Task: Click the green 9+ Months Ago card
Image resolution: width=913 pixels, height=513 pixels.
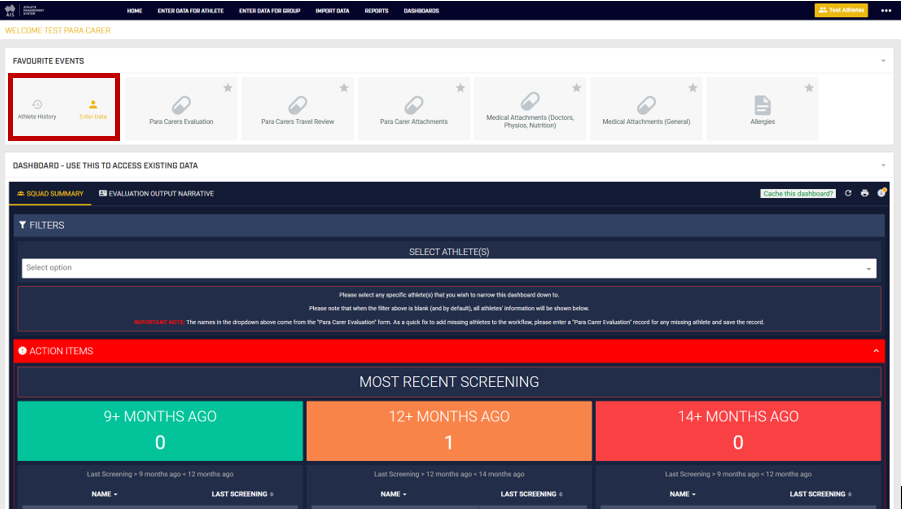Action: coord(160,431)
